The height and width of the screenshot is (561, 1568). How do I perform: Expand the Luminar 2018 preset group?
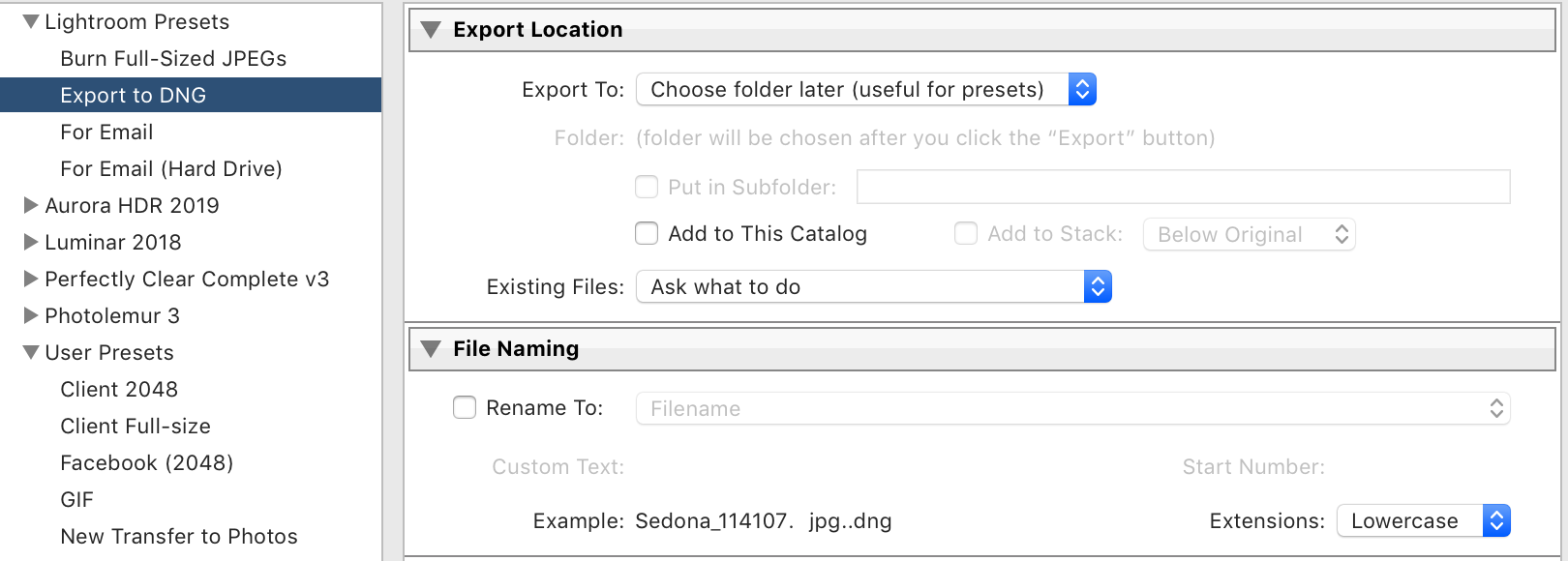(31, 242)
